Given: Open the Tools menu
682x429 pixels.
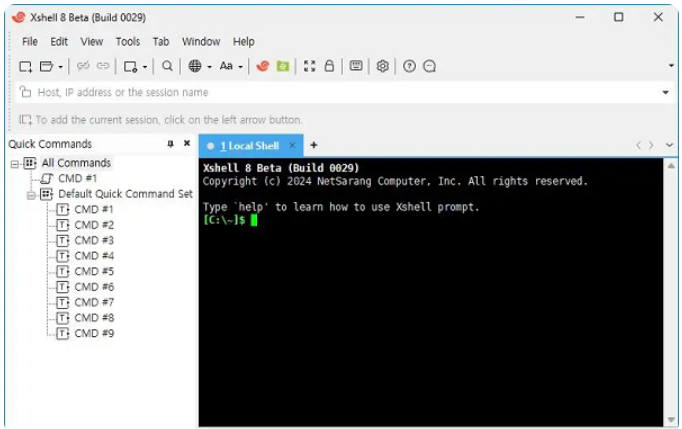Looking at the screenshot, I should point(127,42).
